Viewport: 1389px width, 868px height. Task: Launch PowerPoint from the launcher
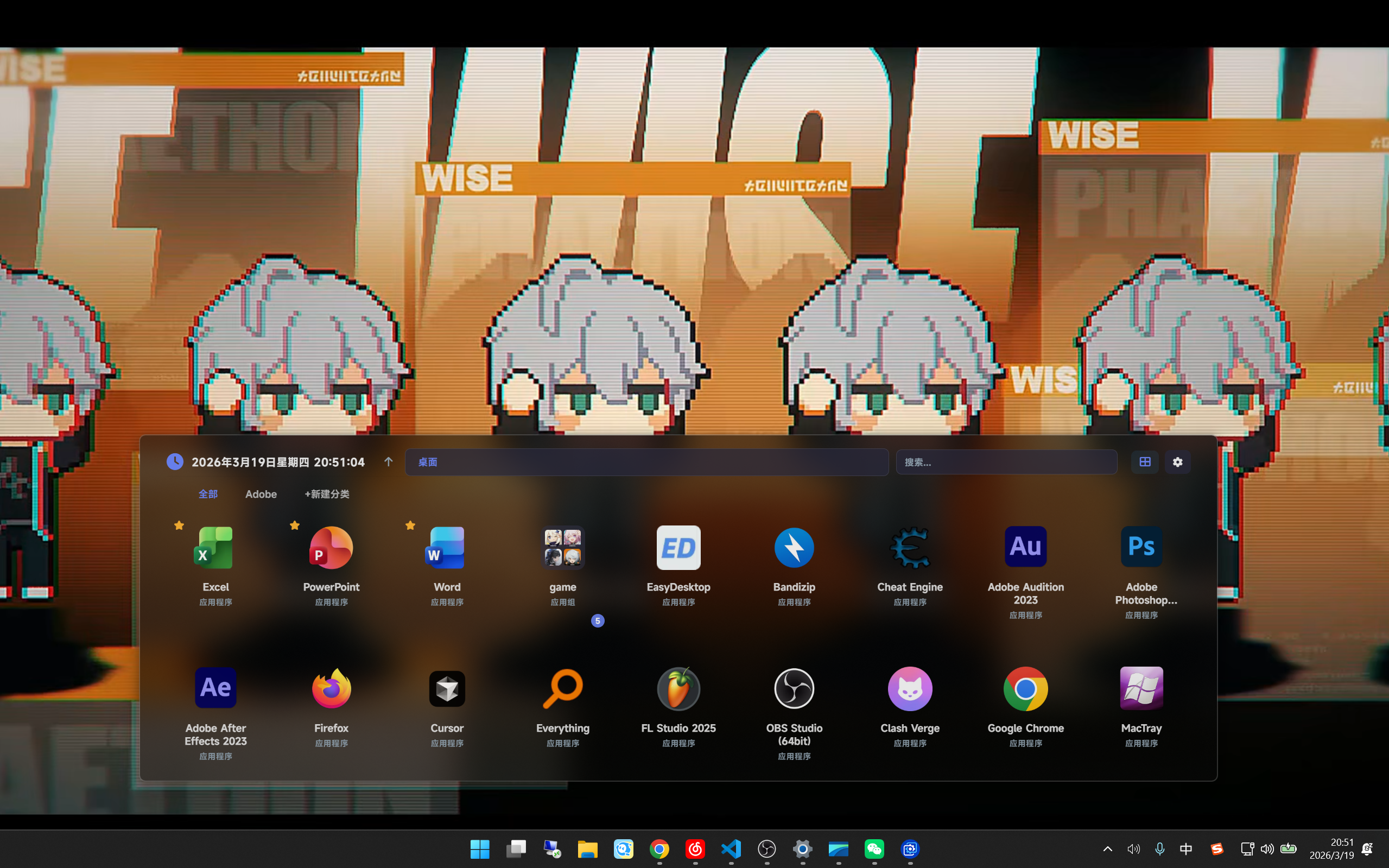click(331, 548)
